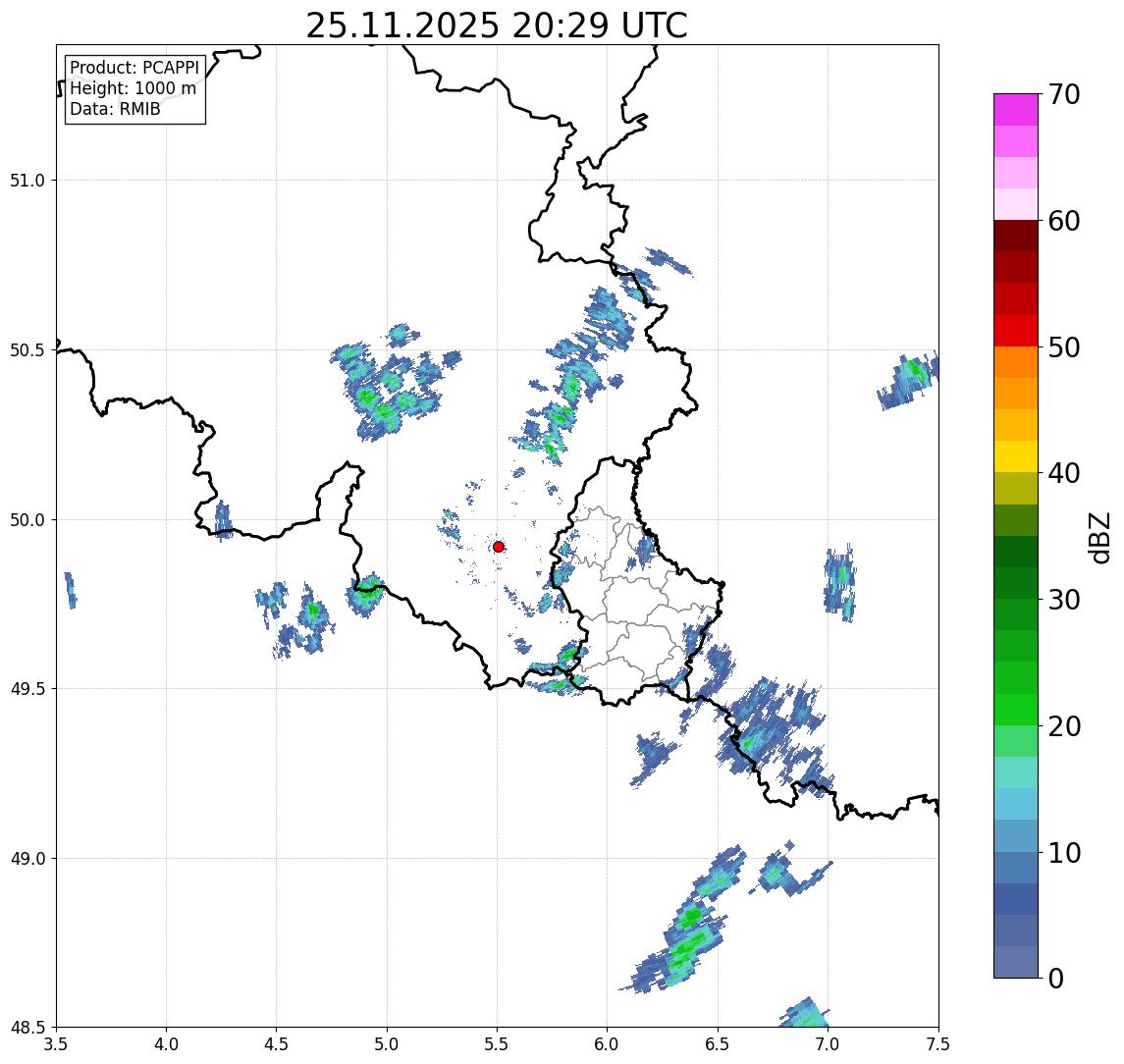1124x1064 pixels.
Task: Select the title "25.11.2025 20:29 UTC"
Action: coord(497,26)
